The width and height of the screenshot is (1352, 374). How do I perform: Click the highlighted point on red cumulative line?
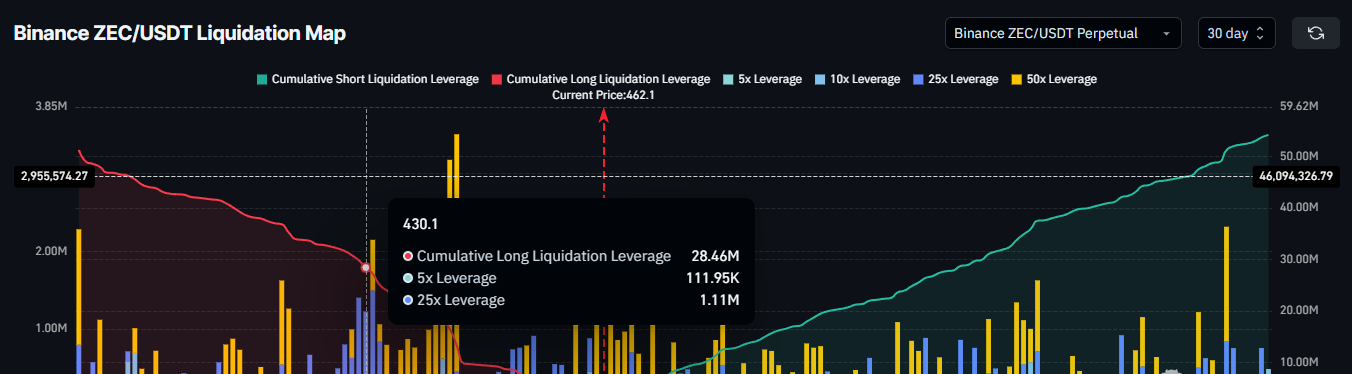click(x=366, y=268)
